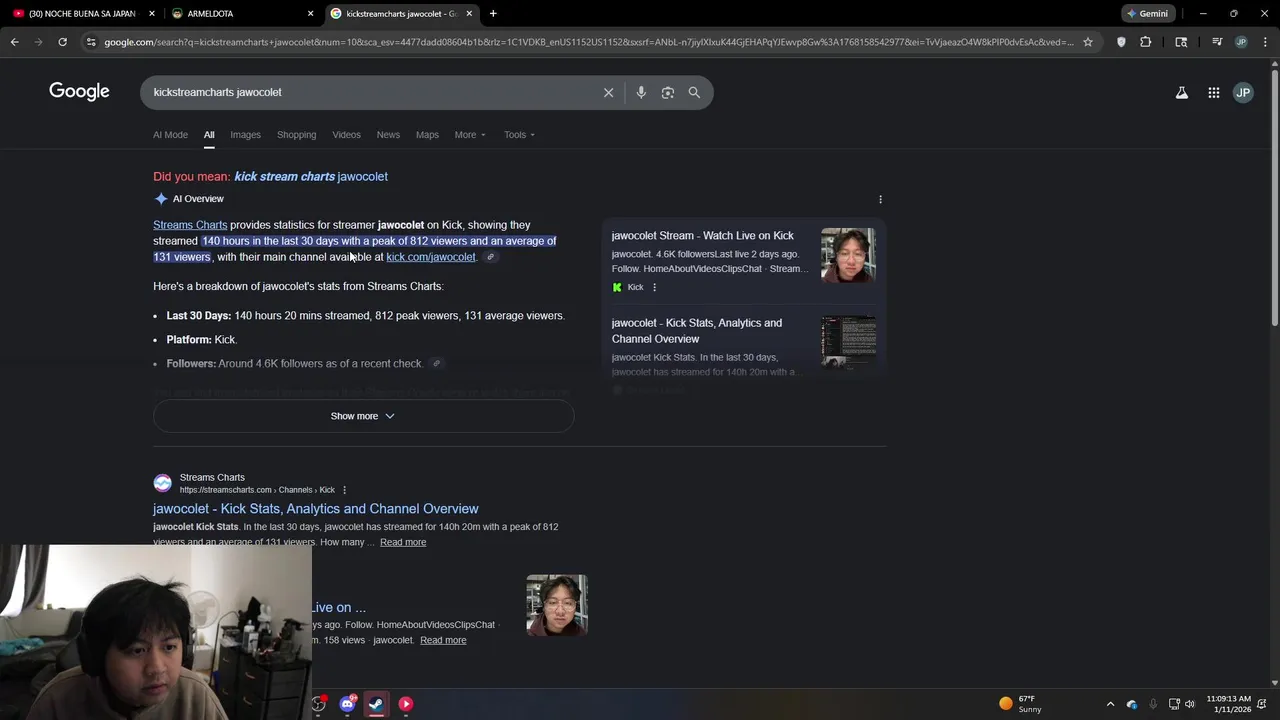The image size is (1280, 720).
Task: Search by image with the camera icon
Action: pos(668,92)
